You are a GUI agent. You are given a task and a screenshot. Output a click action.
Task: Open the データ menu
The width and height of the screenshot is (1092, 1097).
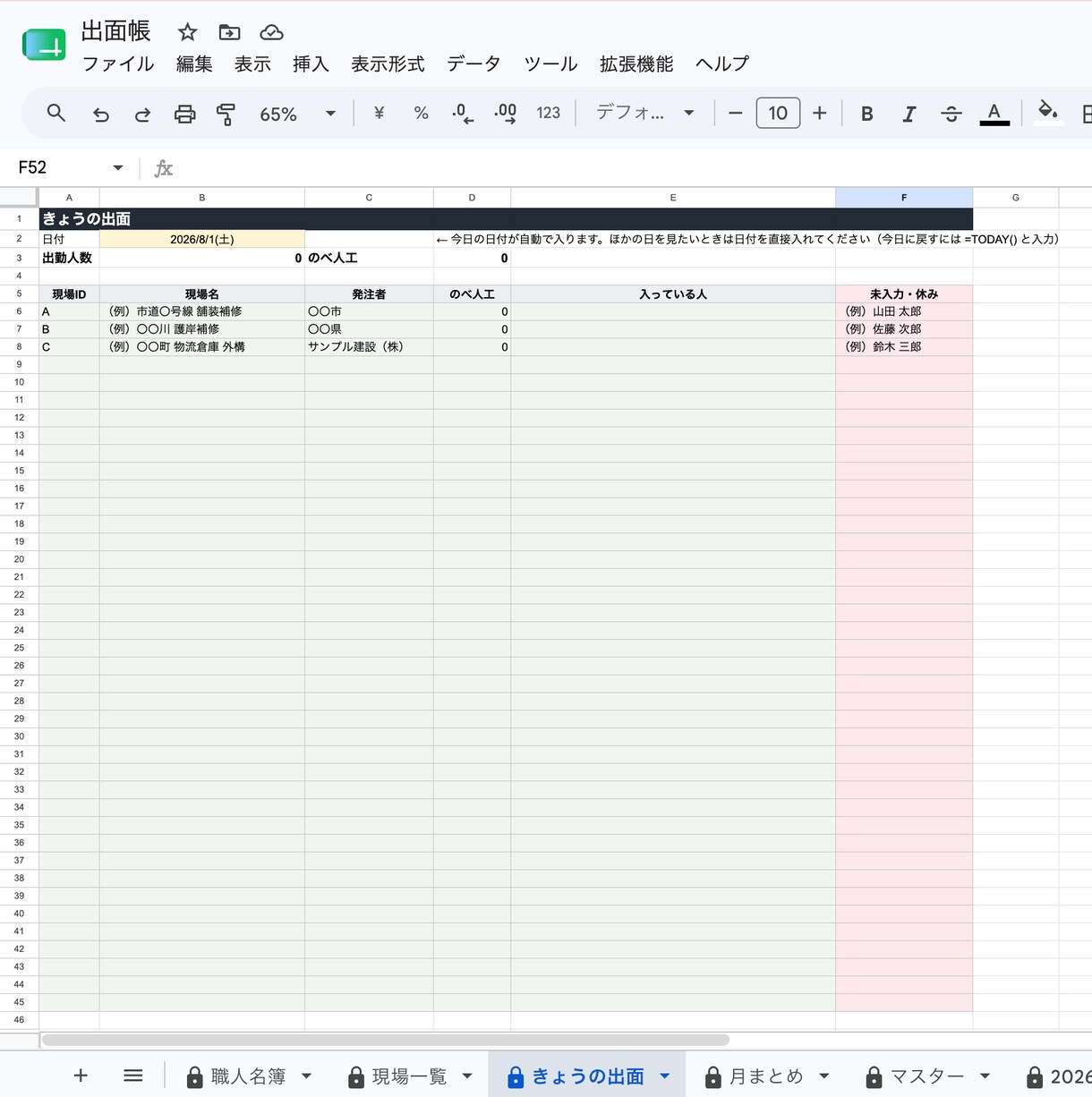tap(473, 64)
